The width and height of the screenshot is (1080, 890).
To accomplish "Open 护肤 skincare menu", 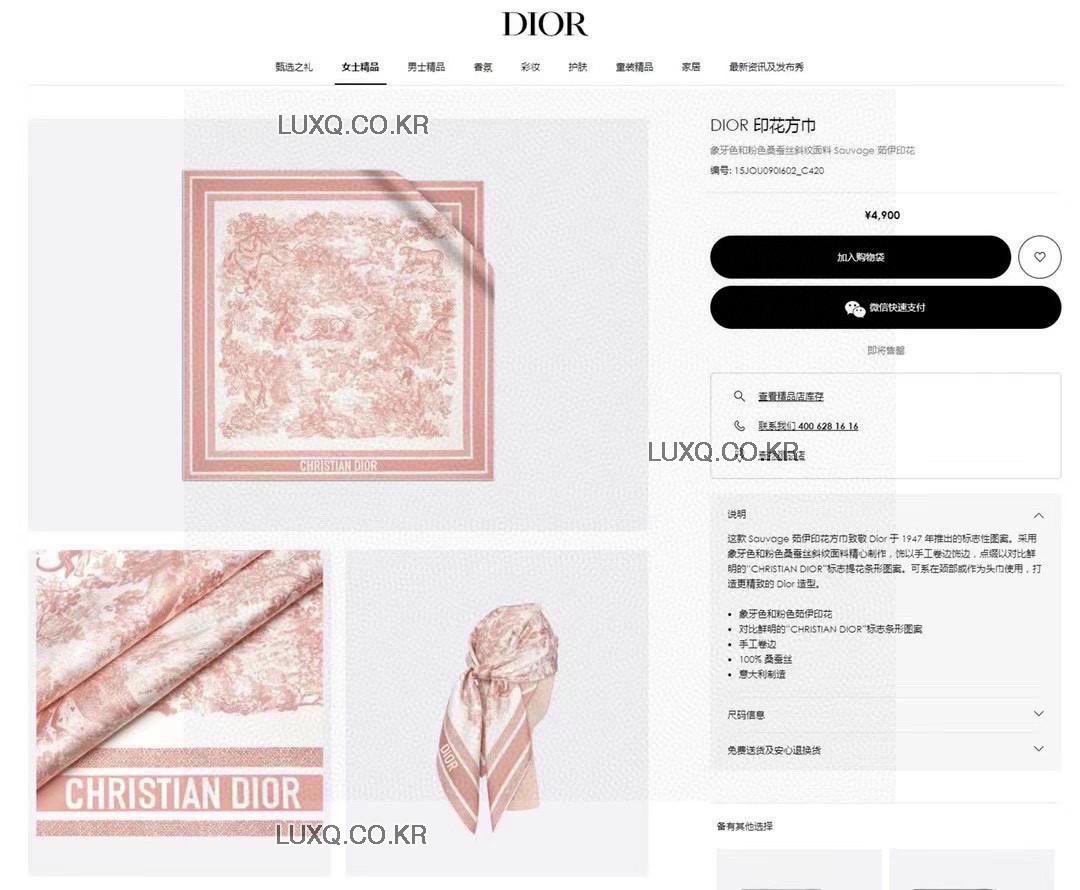I will (578, 67).
